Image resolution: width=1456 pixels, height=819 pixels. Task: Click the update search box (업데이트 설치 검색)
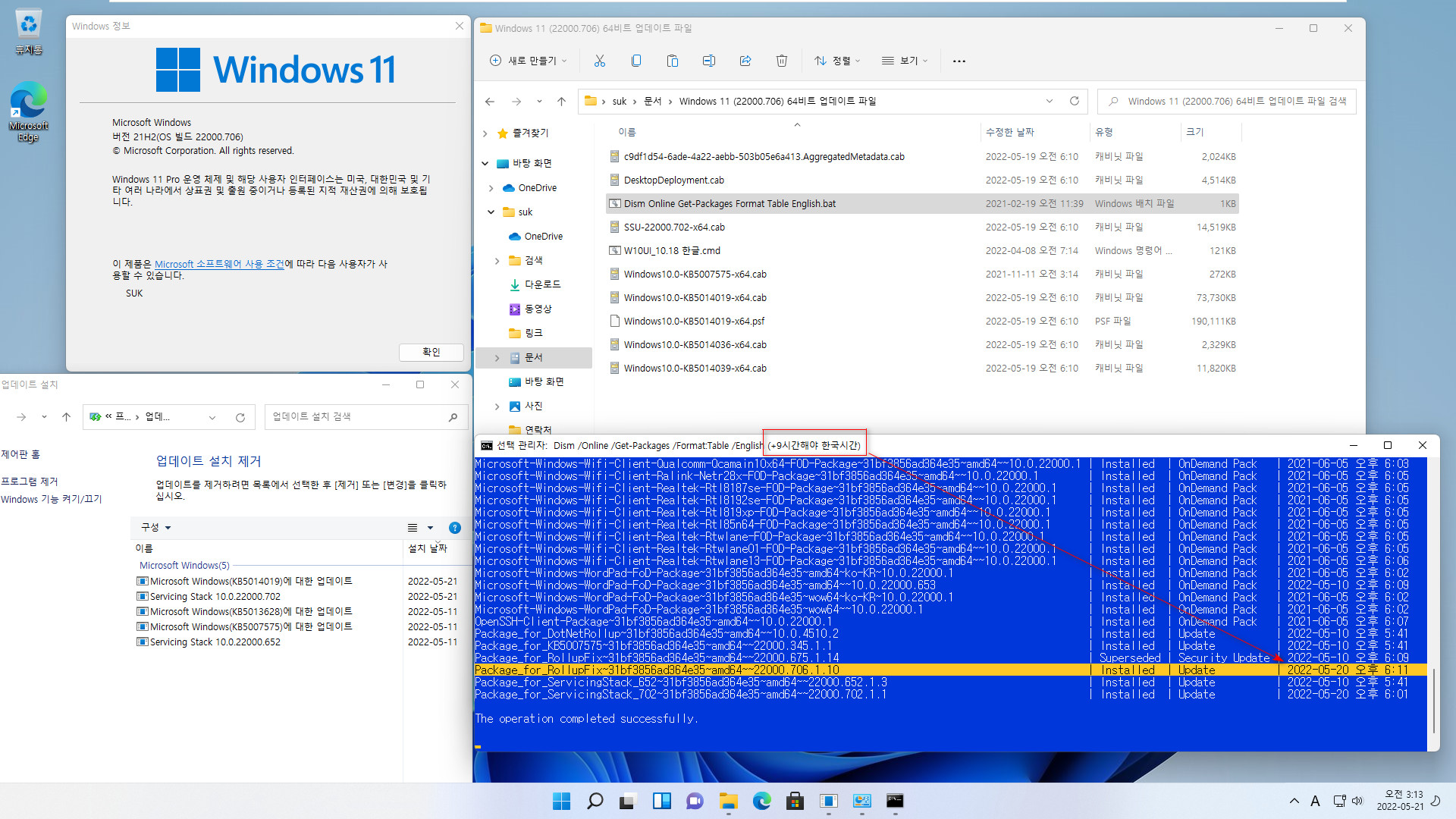point(366,416)
